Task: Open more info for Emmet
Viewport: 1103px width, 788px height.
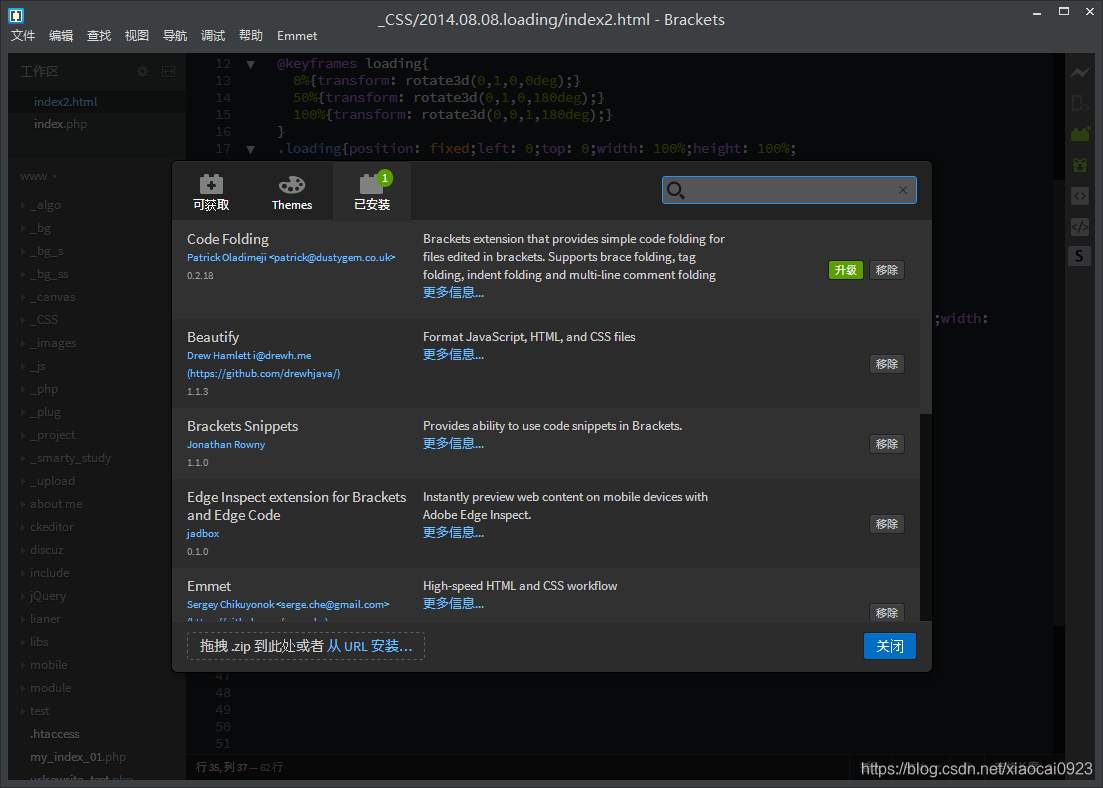Action: 453,604
